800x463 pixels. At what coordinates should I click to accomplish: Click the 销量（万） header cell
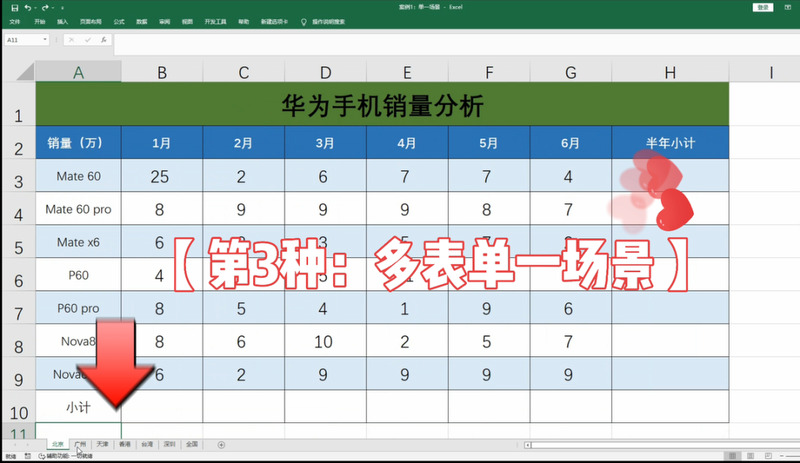click(78, 142)
